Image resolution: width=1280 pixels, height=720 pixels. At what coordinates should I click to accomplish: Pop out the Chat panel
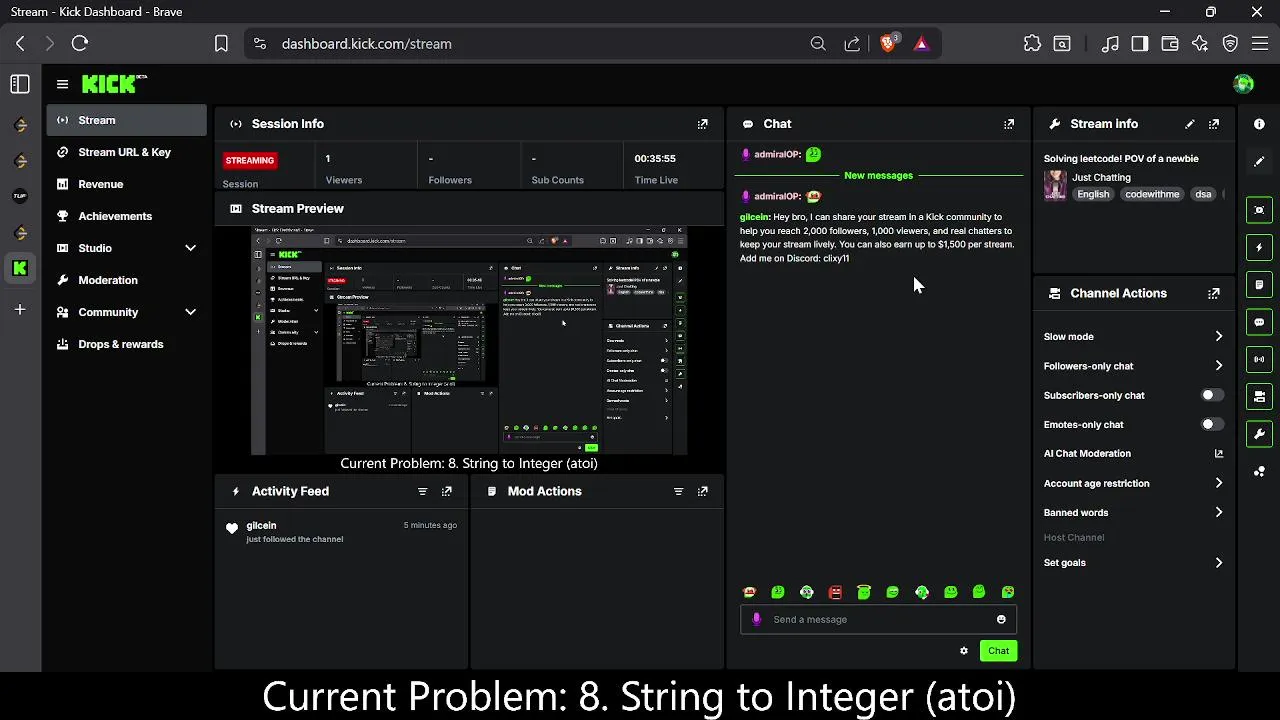point(1008,124)
